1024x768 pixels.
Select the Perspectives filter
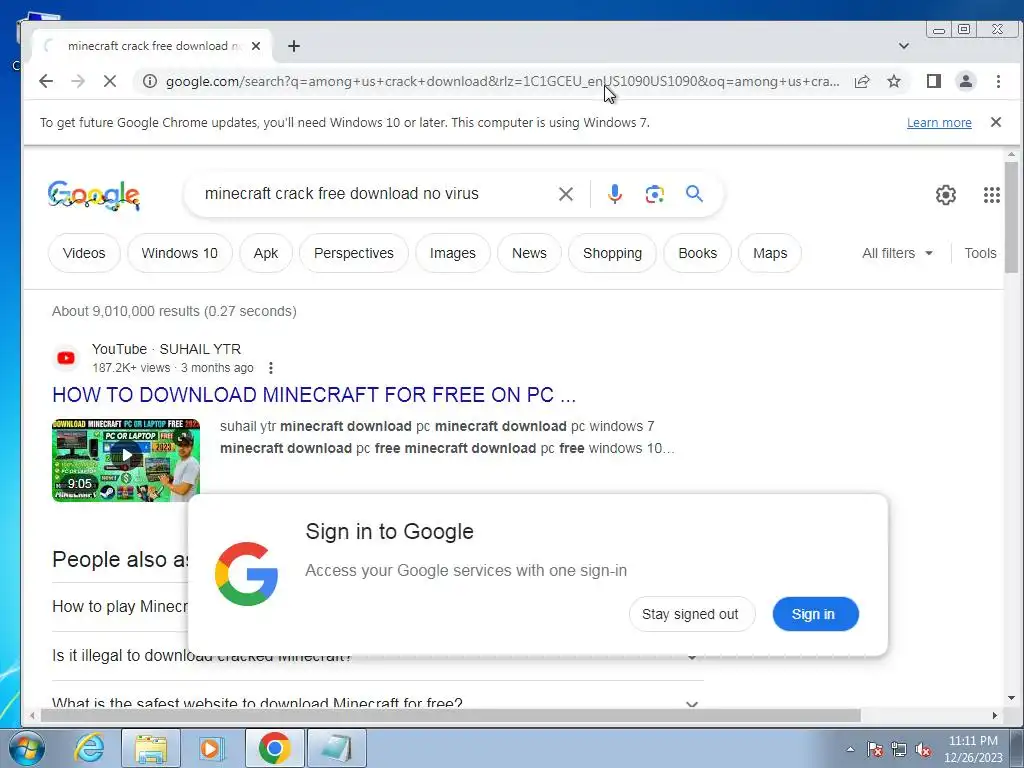click(354, 253)
